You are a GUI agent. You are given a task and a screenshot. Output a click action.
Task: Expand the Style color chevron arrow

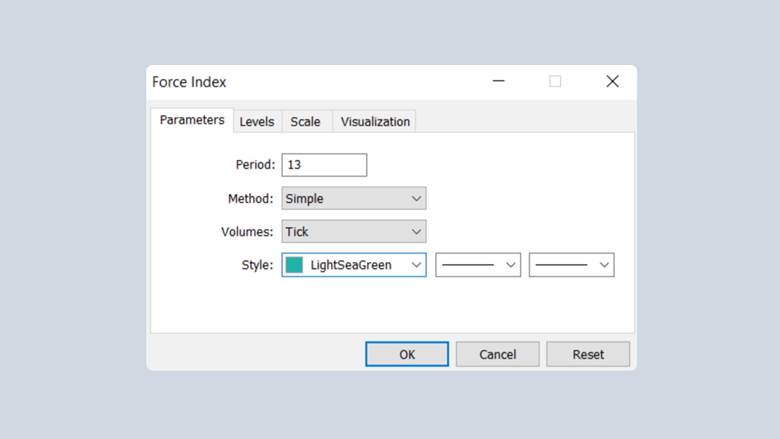click(417, 265)
